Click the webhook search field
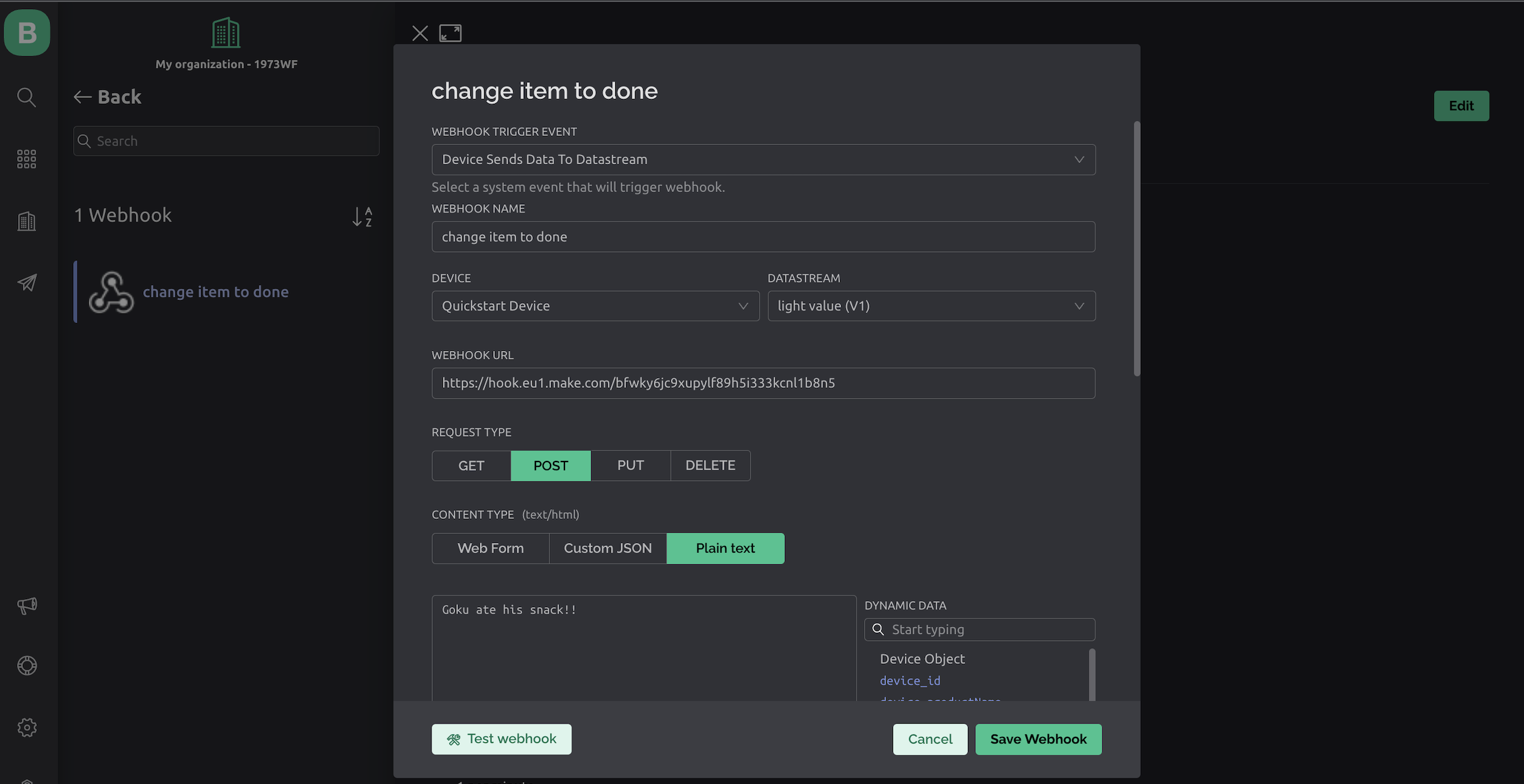1524x784 pixels. [x=227, y=141]
